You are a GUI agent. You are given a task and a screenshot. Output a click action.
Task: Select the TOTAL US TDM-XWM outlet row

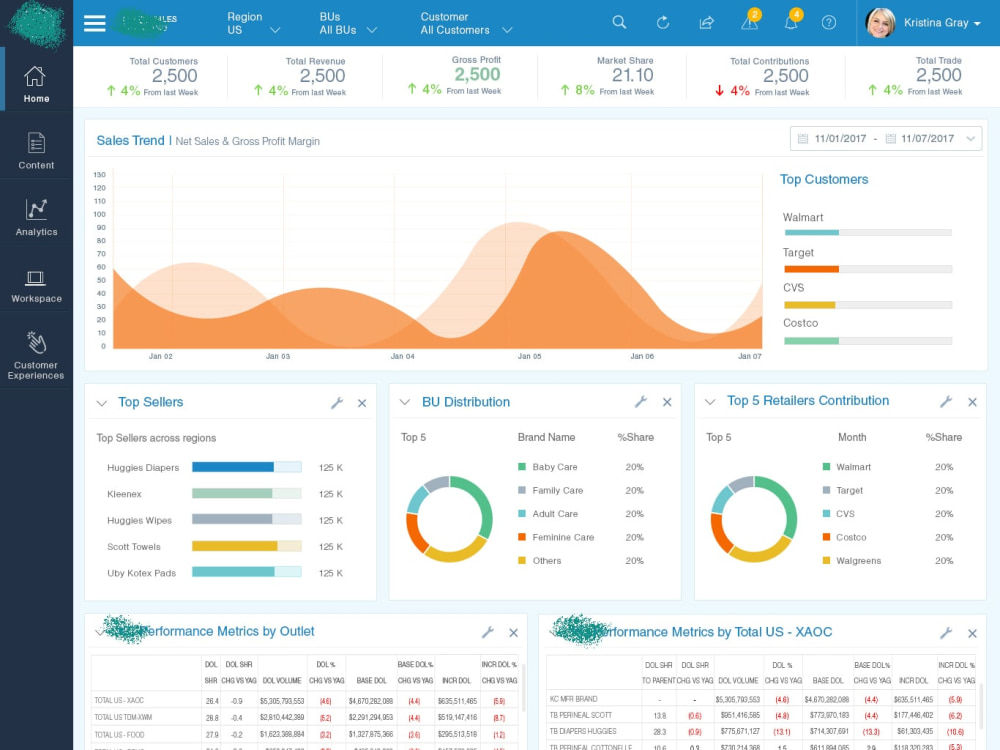(305, 717)
